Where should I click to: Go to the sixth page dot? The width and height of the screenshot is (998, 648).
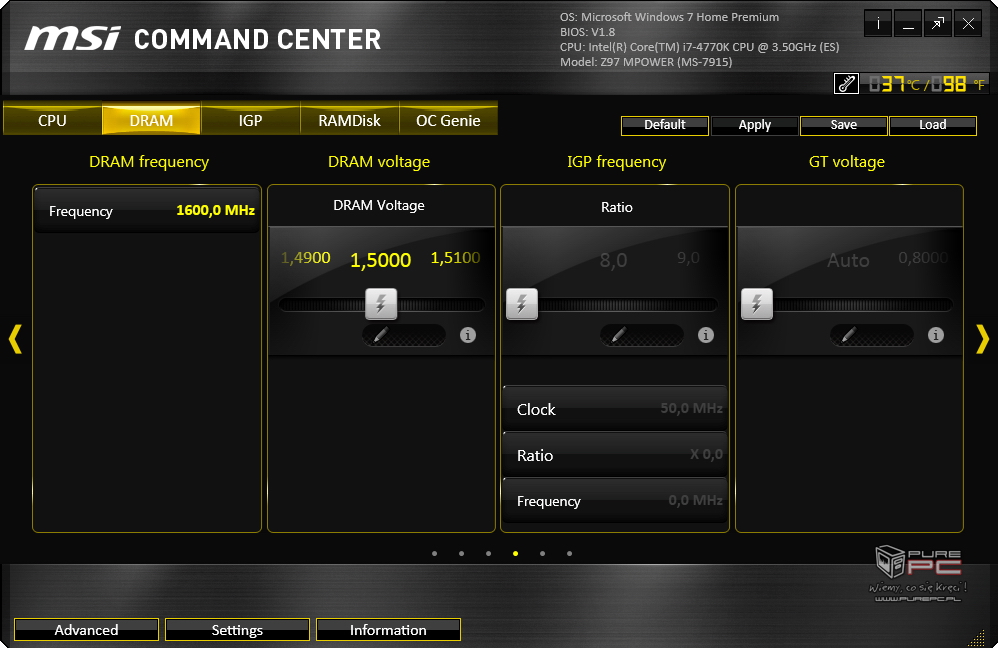point(570,554)
